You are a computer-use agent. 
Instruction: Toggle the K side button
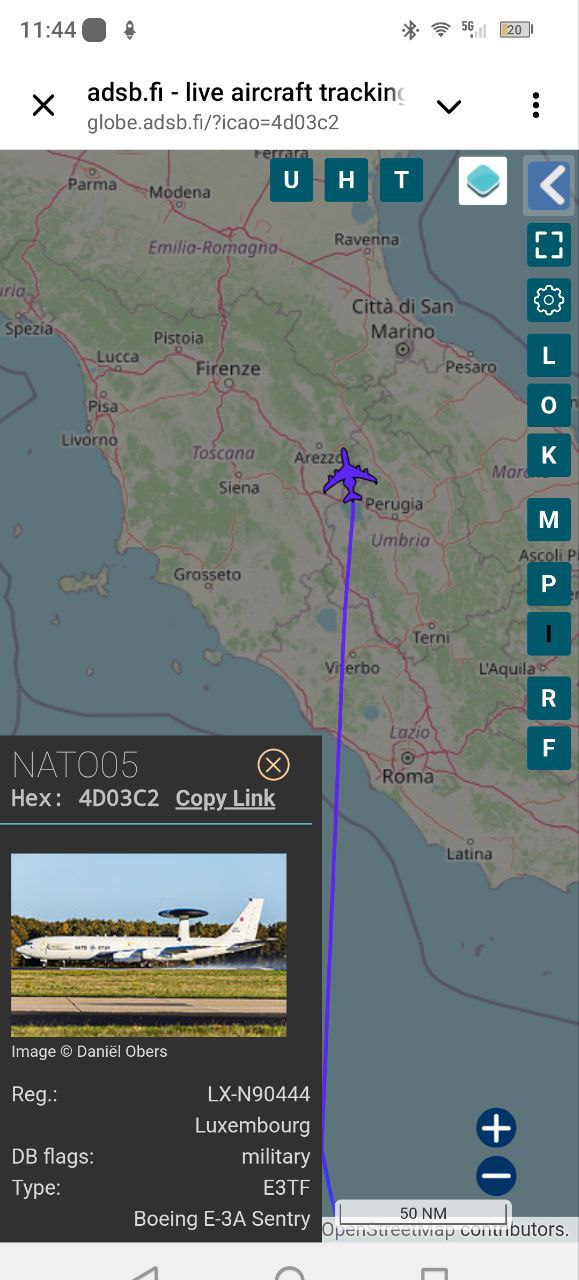point(549,455)
